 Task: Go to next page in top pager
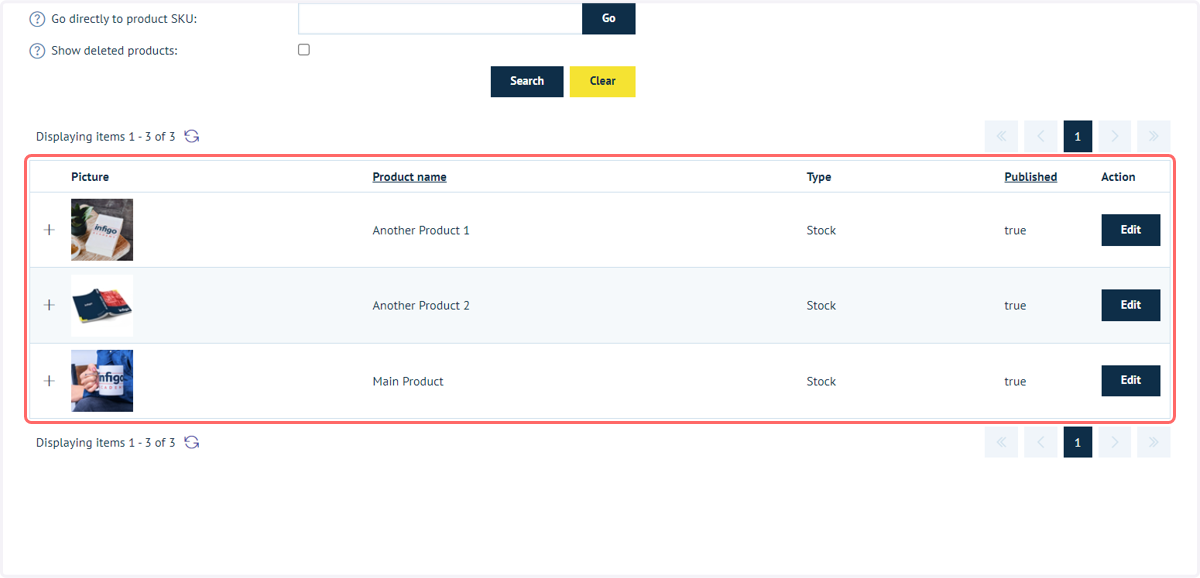pyautogui.click(x=1115, y=136)
